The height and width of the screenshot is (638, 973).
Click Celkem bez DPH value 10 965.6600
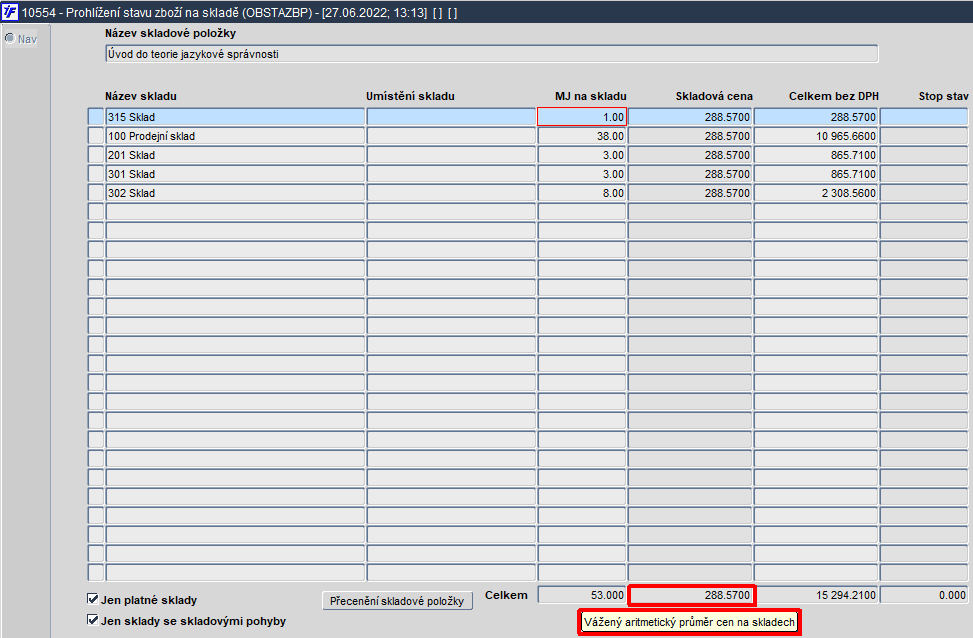pyautogui.click(x=816, y=136)
